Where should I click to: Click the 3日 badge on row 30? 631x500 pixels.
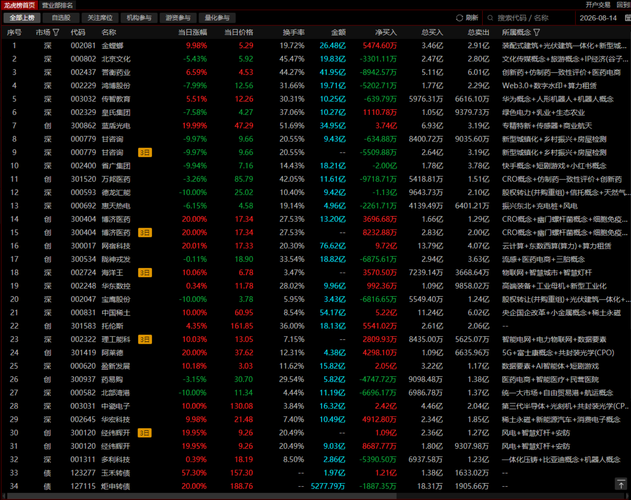coord(145,433)
